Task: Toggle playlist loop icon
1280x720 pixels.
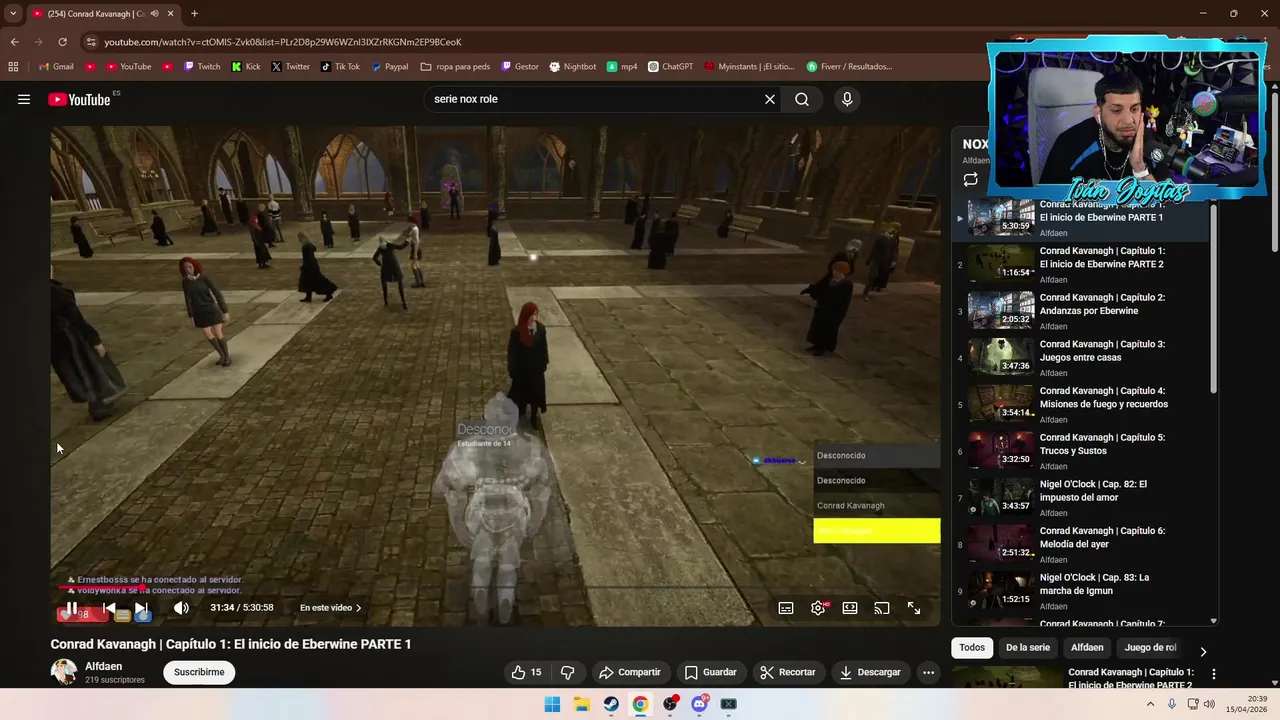Action: pyautogui.click(x=970, y=180)
